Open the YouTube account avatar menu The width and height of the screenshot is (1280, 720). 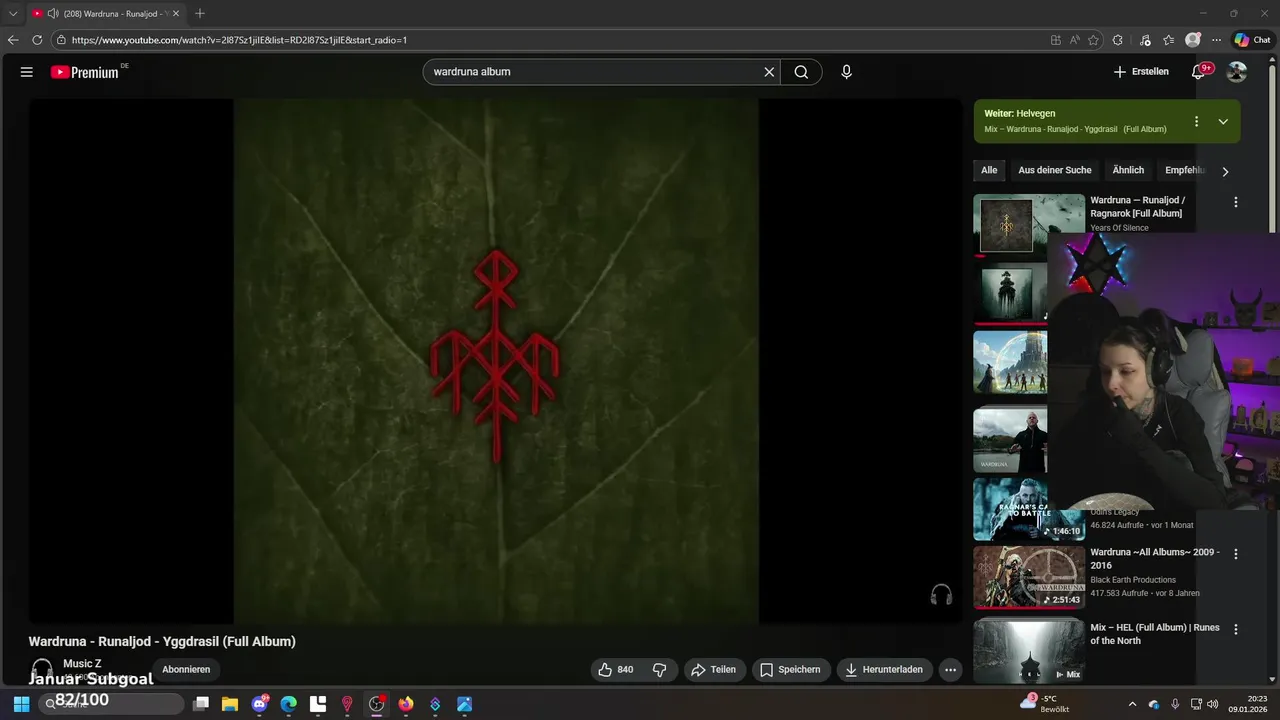pyautogui.click(x=1237, y=72)
